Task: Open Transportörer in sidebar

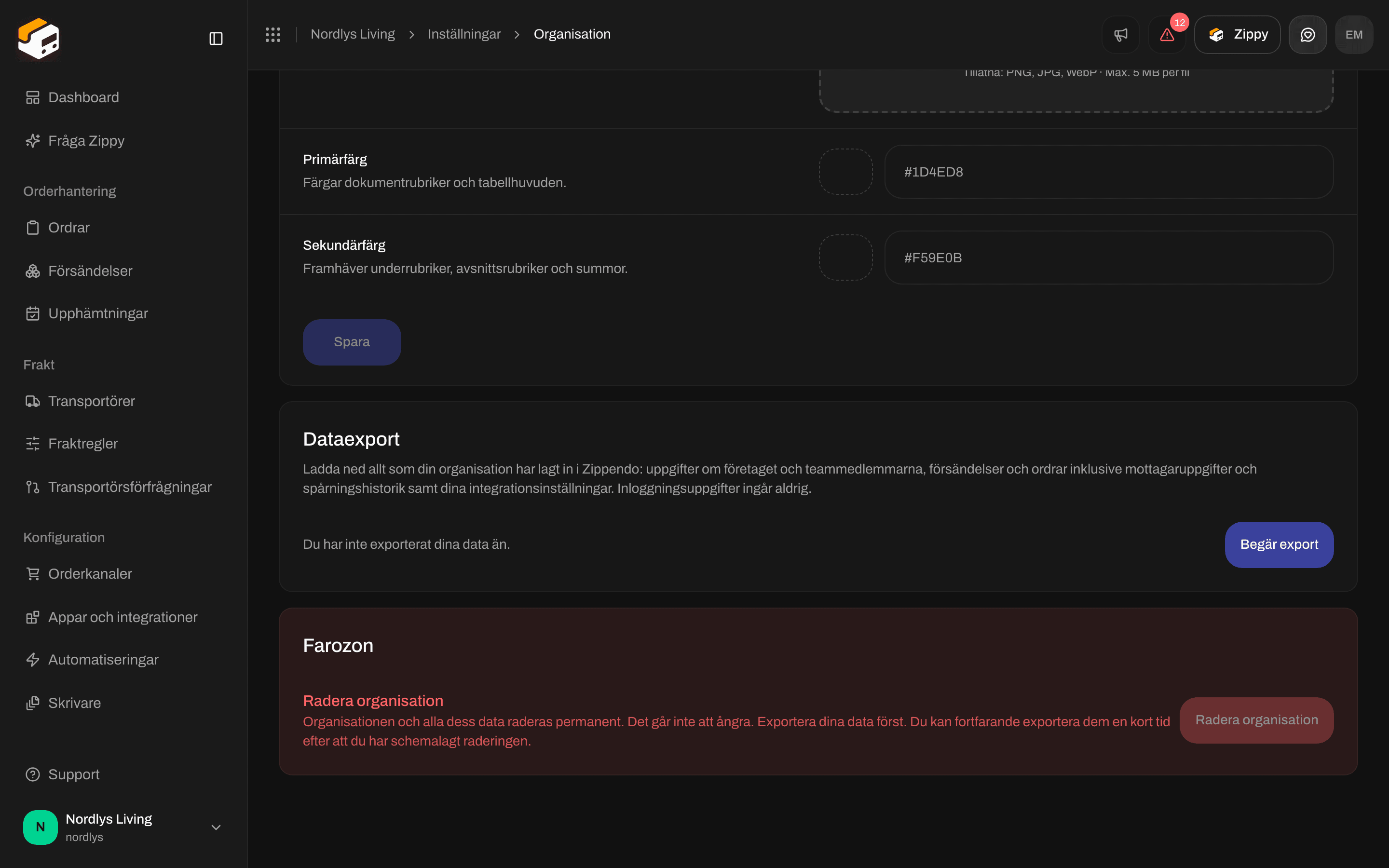Action: (x=123, y=401)
